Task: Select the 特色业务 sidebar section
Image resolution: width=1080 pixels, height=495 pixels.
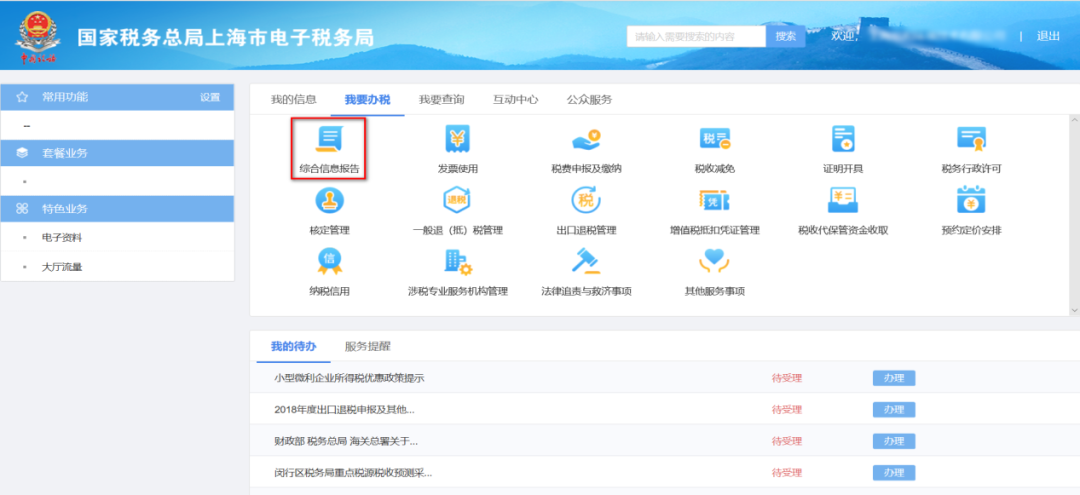Action: point(118,209)
